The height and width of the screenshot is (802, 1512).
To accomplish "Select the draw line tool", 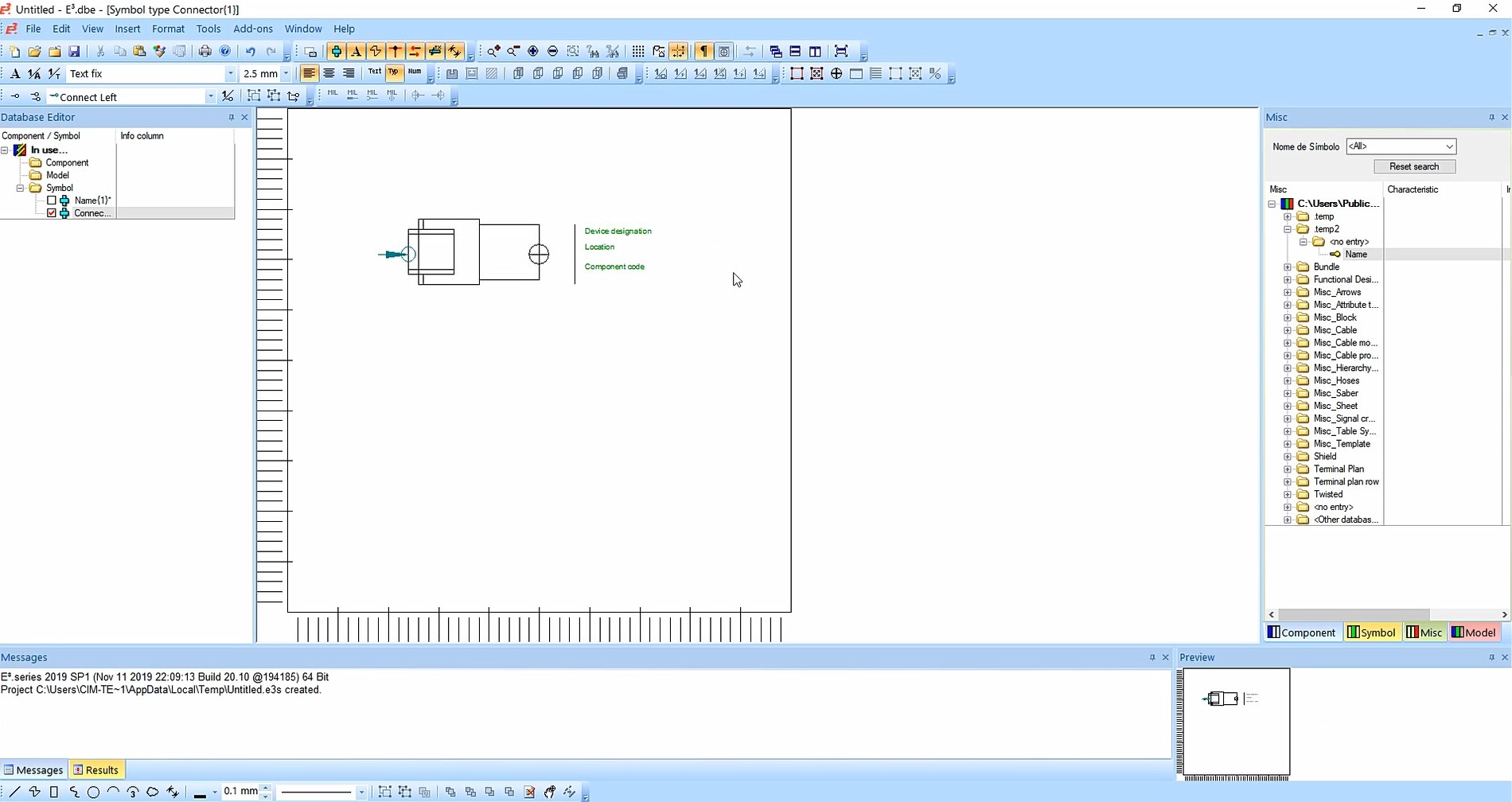I will 14,792.
